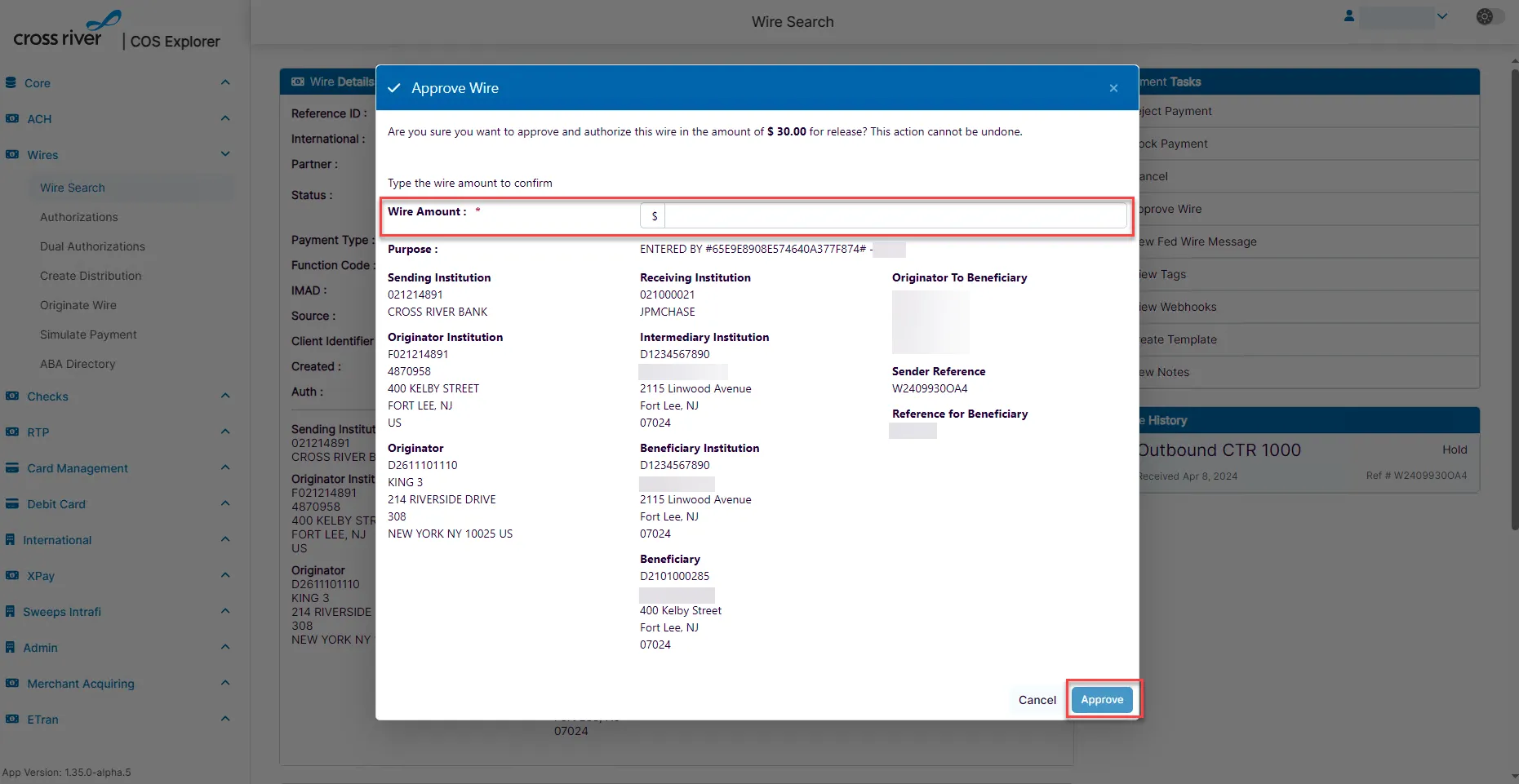The image size is (1519, 784).
Task: Click View Notes task
Action: (1309, 372)
